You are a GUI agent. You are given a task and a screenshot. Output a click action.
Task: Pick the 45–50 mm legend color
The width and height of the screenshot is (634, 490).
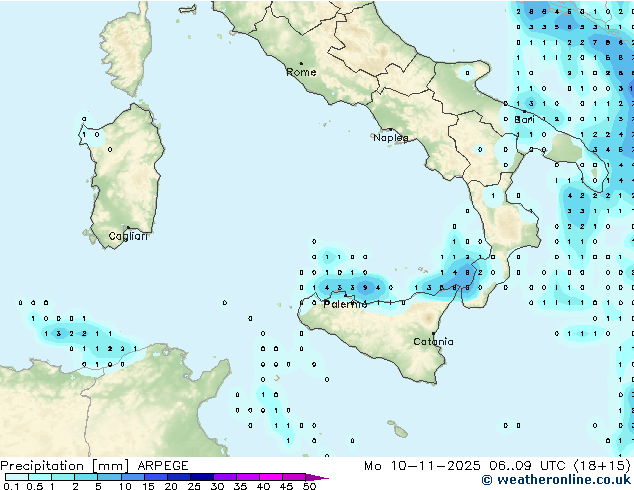(x=294, y=477)
